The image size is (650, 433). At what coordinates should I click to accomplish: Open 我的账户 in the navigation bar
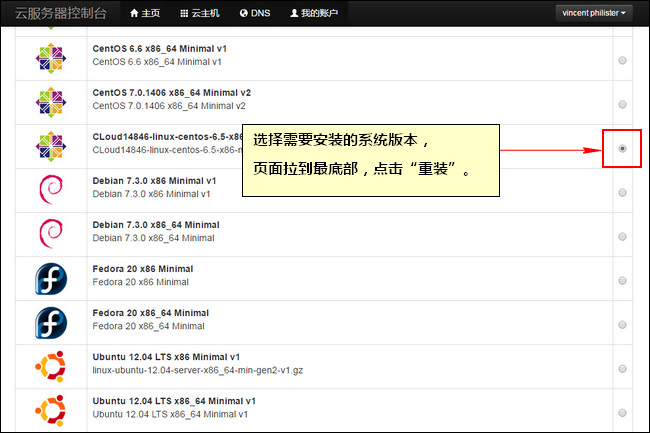coord(314,13)
